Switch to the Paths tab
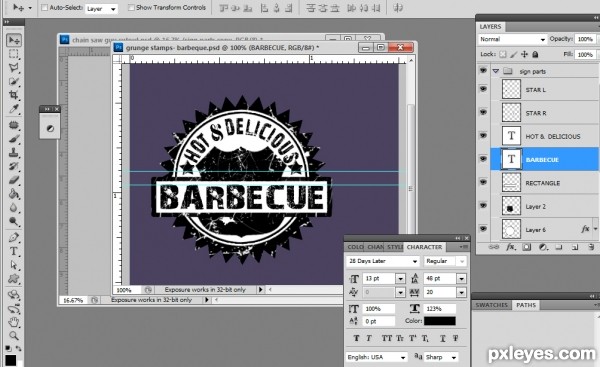Viewport: 600px width, 367px height. (x=526, y=305)
